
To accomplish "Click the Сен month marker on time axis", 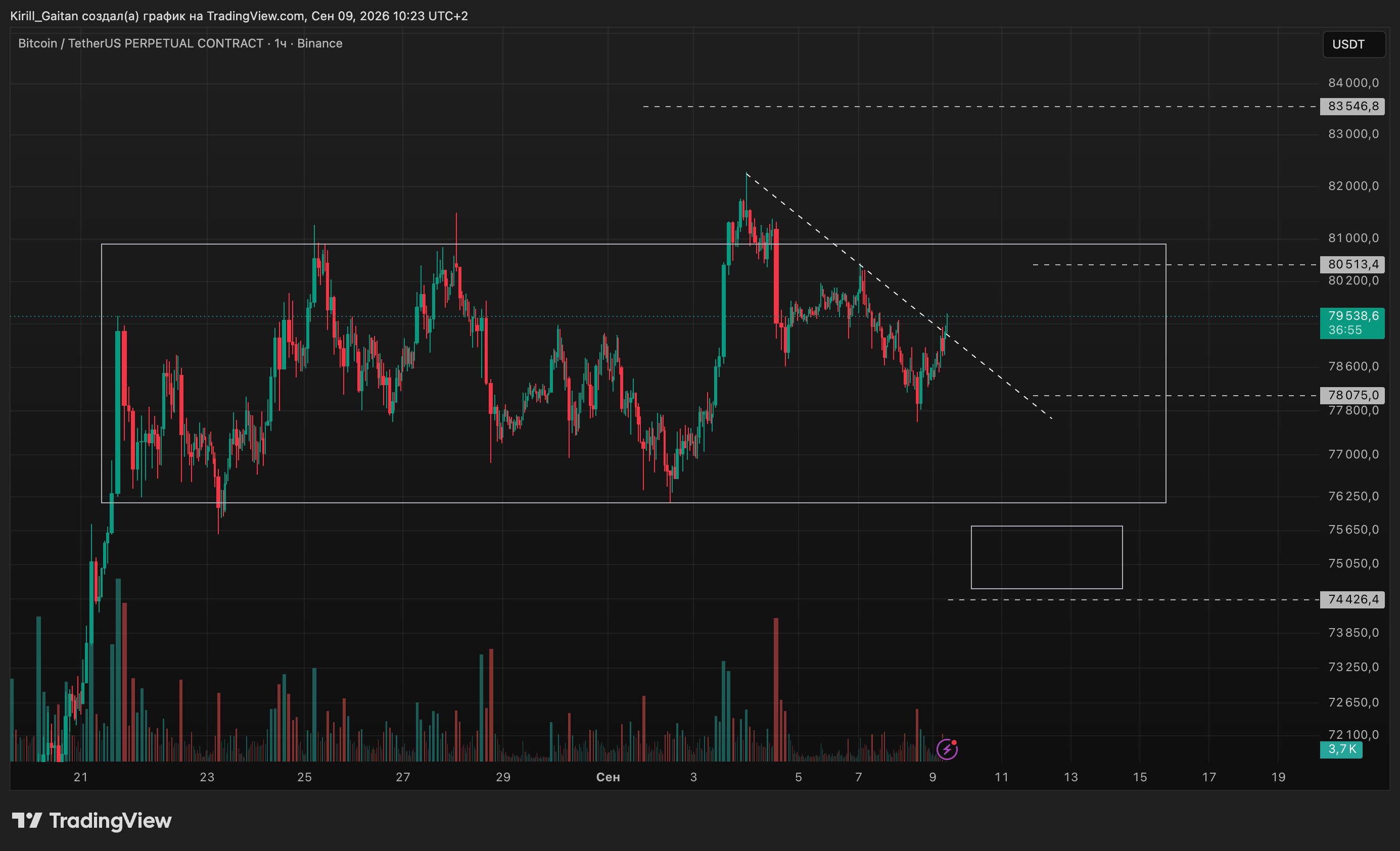I will coord(608,777).
